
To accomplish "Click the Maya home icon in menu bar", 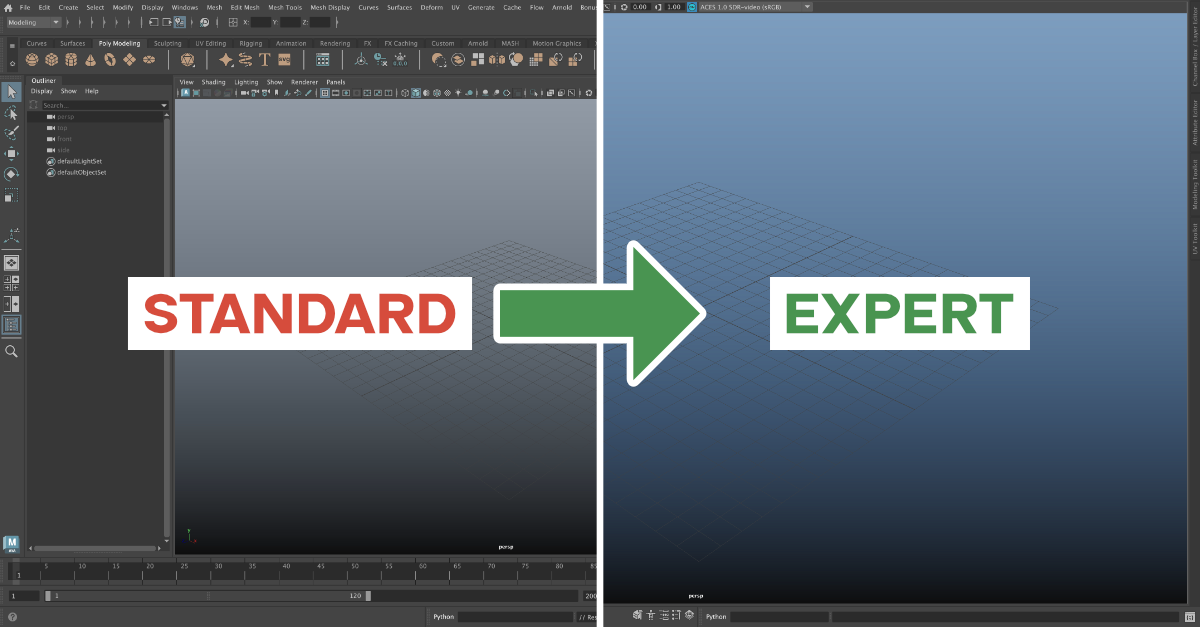I will coord(8,7).
